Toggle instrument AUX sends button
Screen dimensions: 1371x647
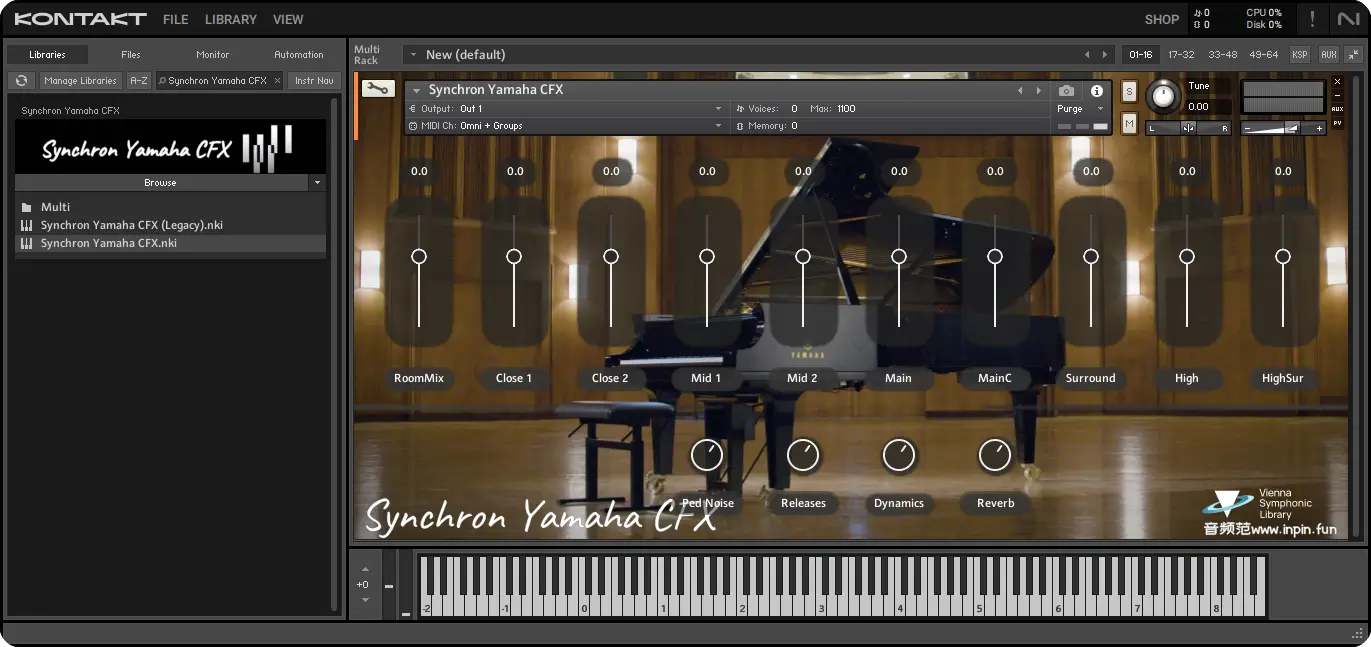tap(1338, 109)
